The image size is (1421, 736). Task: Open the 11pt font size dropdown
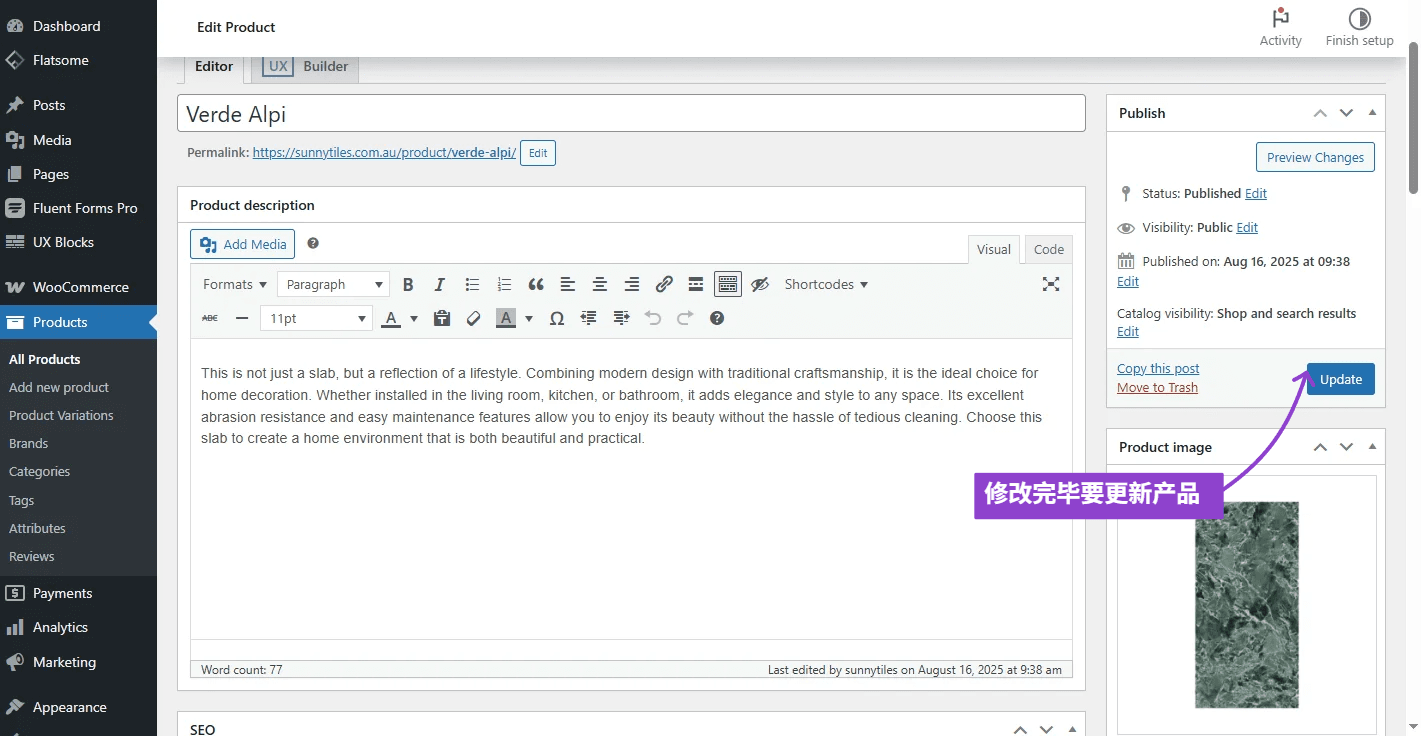[x=316, y=319]
